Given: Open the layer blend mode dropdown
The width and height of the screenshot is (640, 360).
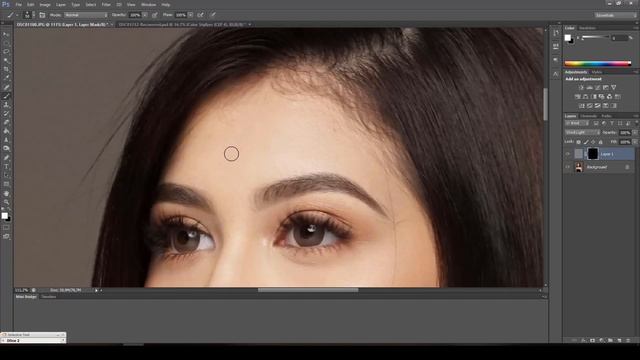Looking at the screenshot, I should tap(582, 133).
